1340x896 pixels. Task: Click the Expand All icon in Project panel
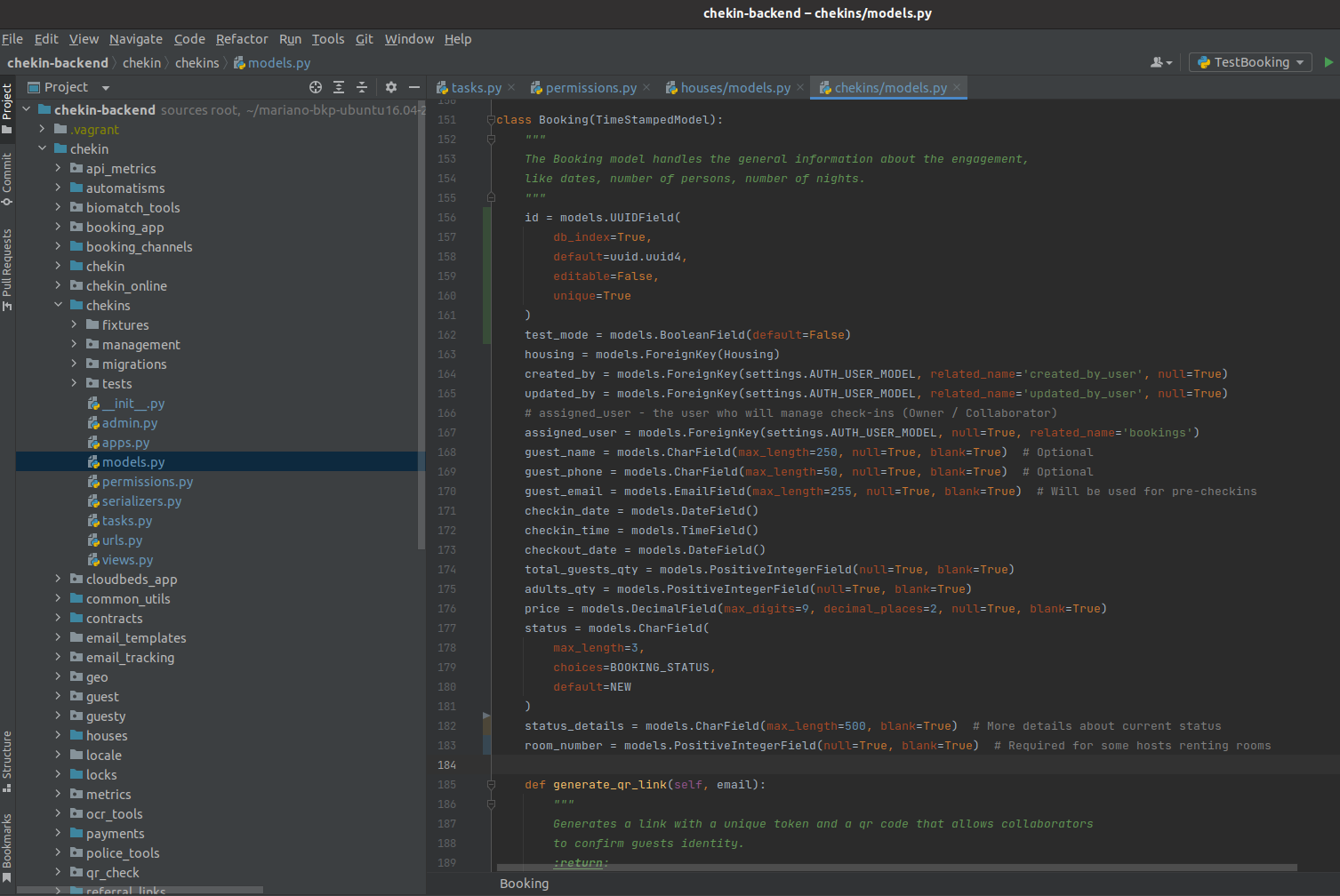pyautogui.click(x=339, y=87)
